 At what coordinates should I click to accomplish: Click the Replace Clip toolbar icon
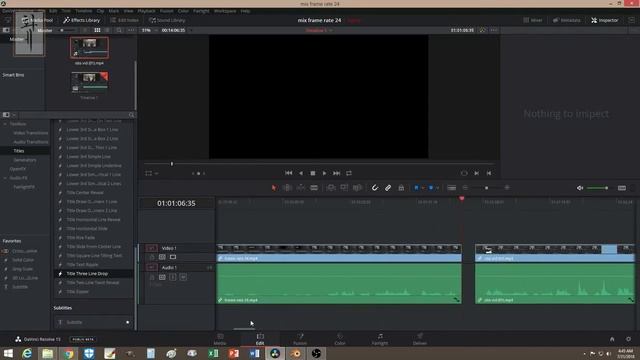[x=357, y=188]
